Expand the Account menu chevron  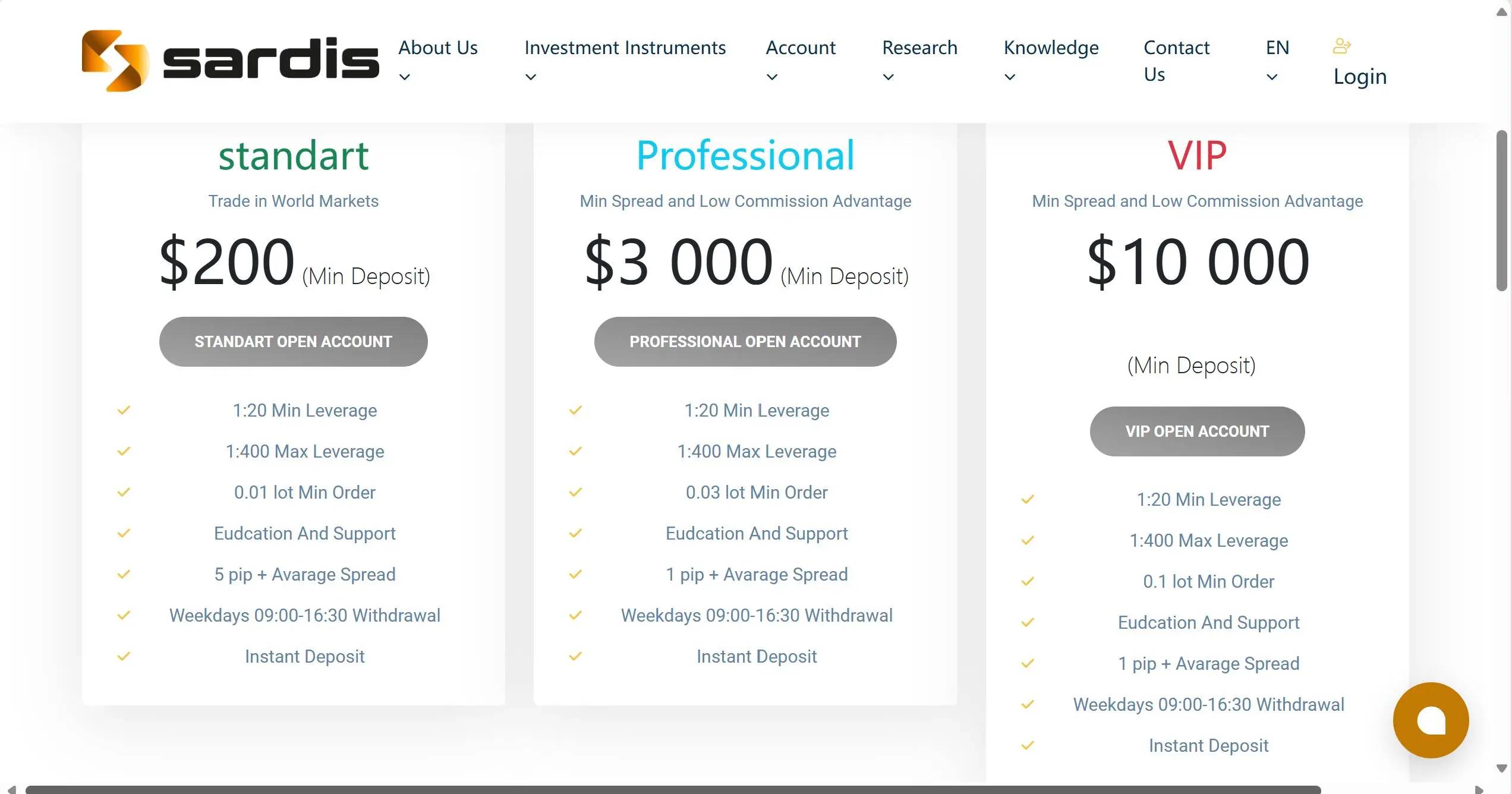coord(772,77)
